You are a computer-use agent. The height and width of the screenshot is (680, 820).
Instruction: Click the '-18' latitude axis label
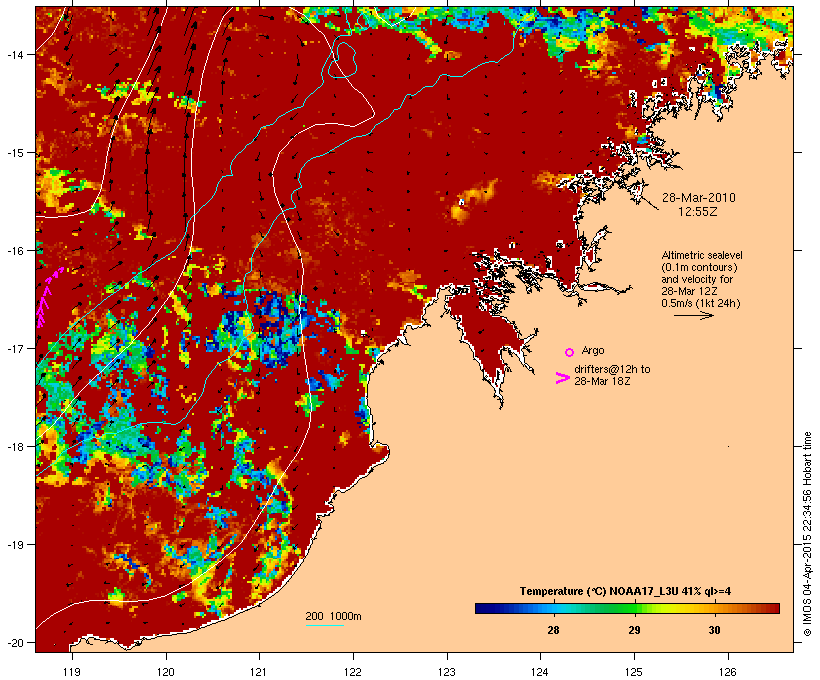point(15,447)
